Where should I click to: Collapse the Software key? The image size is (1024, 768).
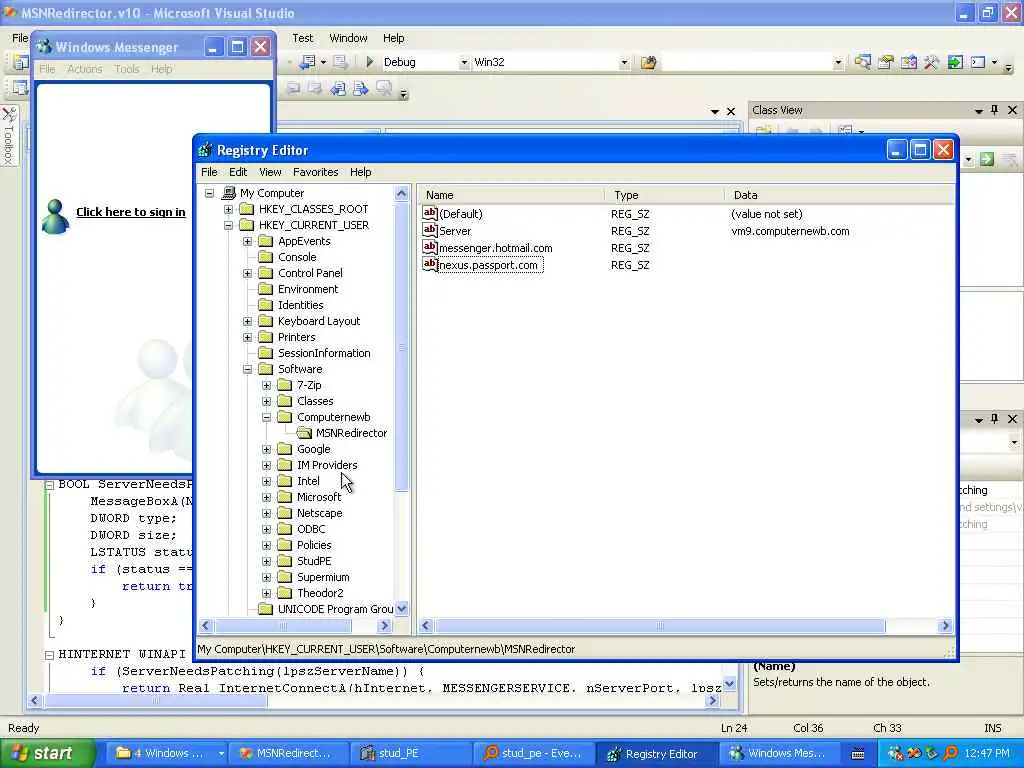point(248,369)
